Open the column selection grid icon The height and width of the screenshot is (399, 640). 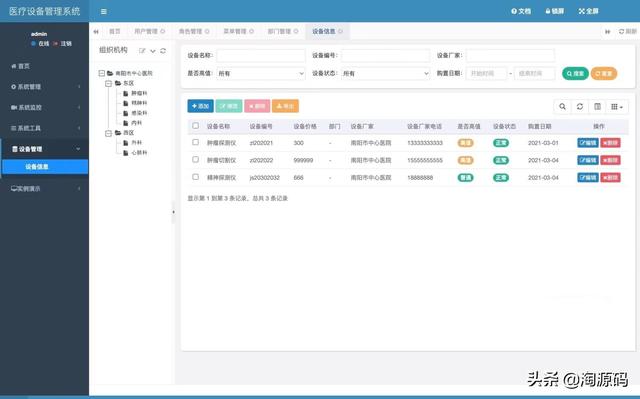pyautogui.click(x=617, y=106)
